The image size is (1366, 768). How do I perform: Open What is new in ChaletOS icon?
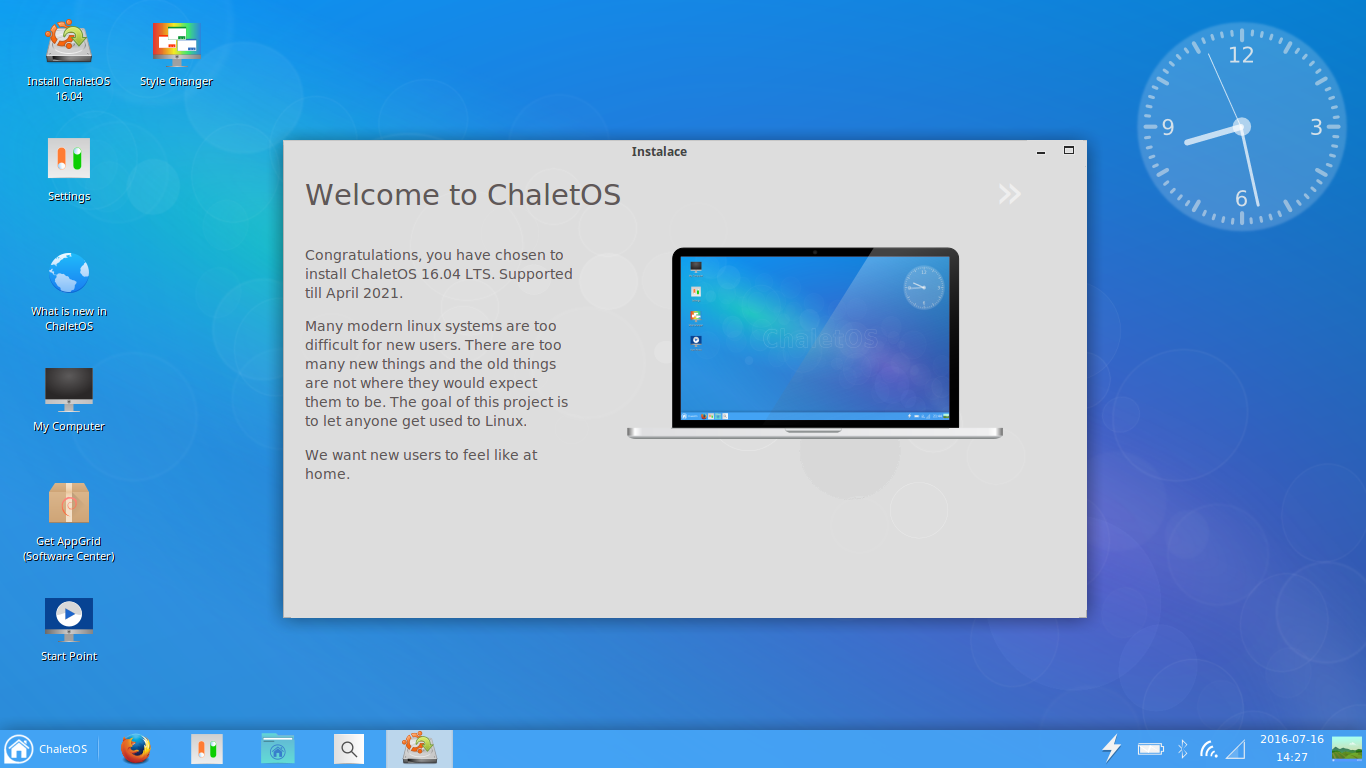pos(69,290)
